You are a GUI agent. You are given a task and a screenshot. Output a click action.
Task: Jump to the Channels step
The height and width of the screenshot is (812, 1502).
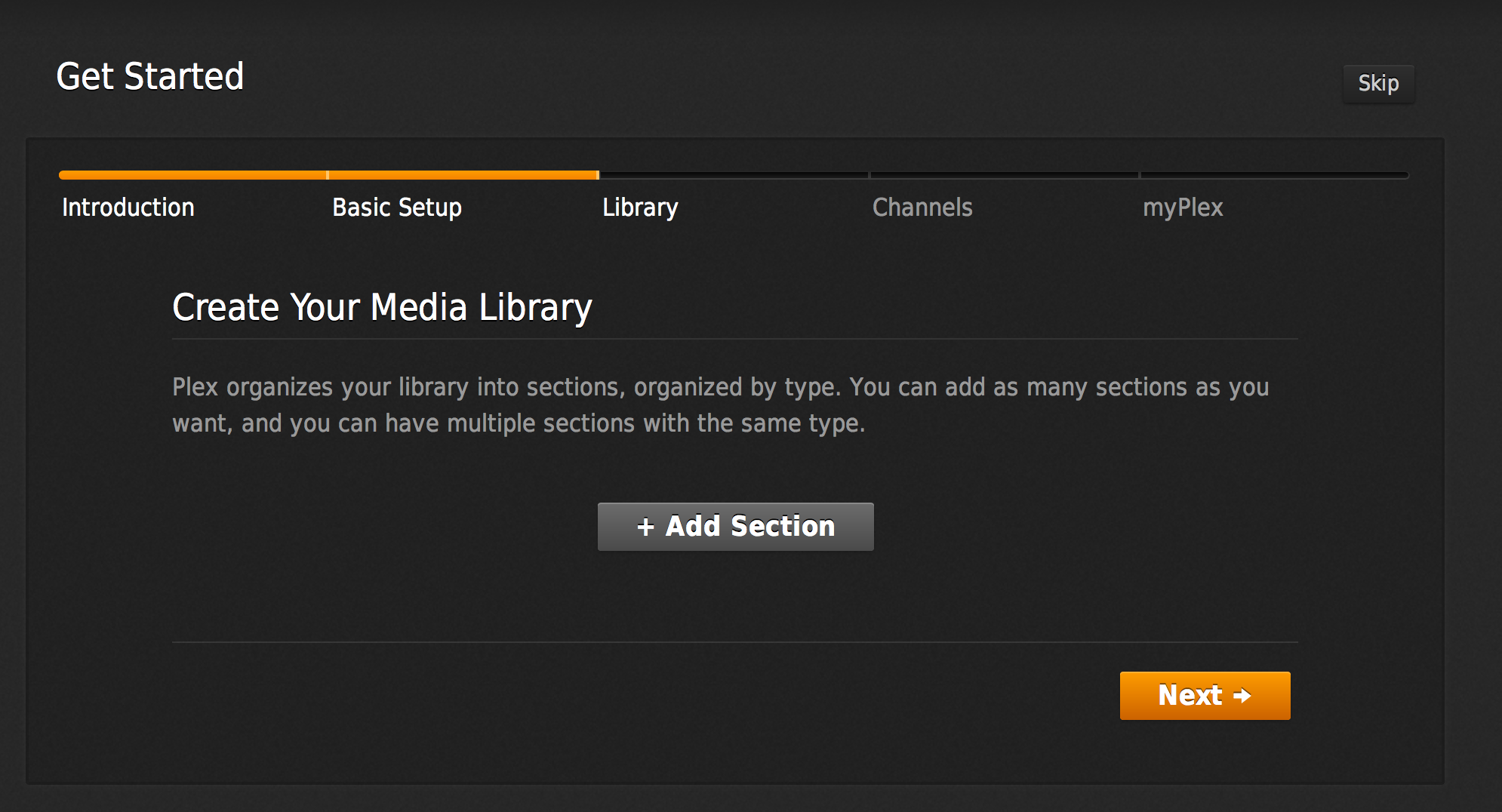pyautogui.click(x=922, y=208)
